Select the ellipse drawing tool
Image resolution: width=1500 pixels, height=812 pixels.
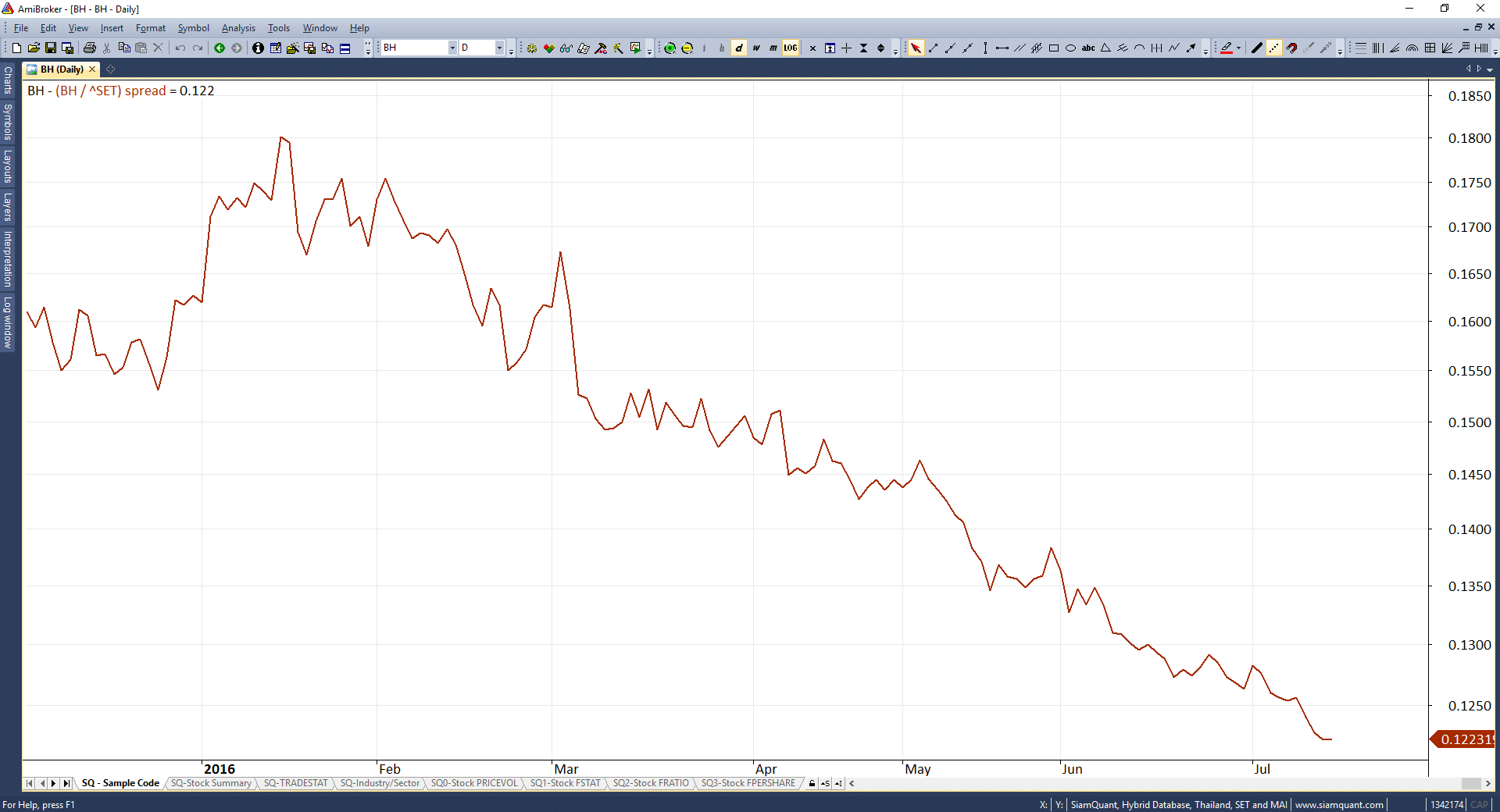pyautogui.click(x=1071, y=48)
